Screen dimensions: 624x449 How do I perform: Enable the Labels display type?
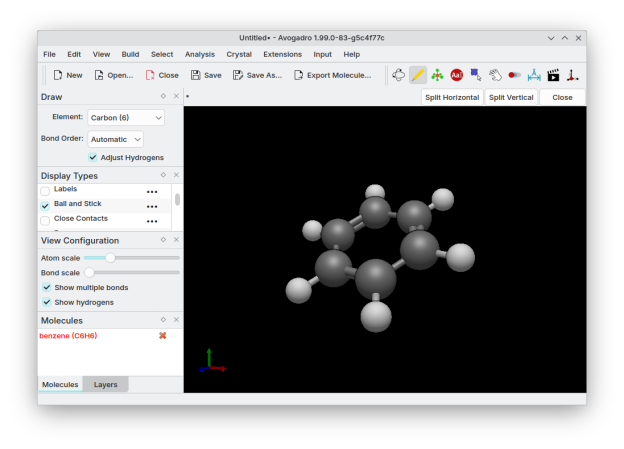click(45, 189)
